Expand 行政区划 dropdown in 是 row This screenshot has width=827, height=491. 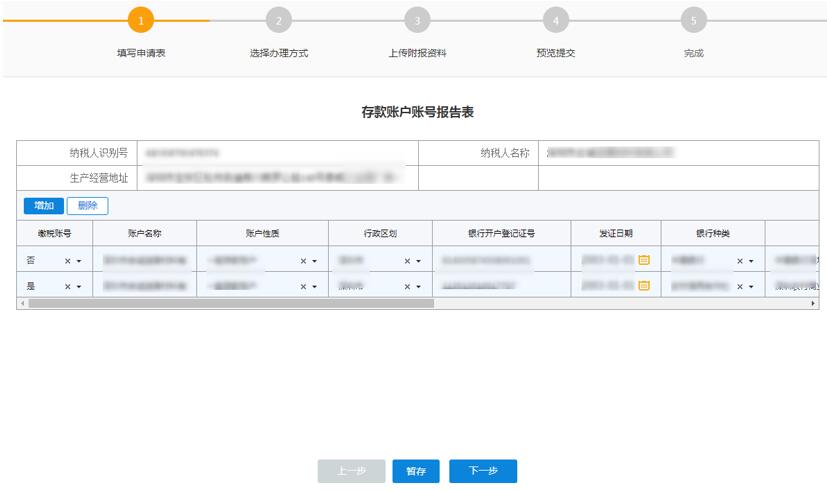pyautogui.click(x=419, y=287)
